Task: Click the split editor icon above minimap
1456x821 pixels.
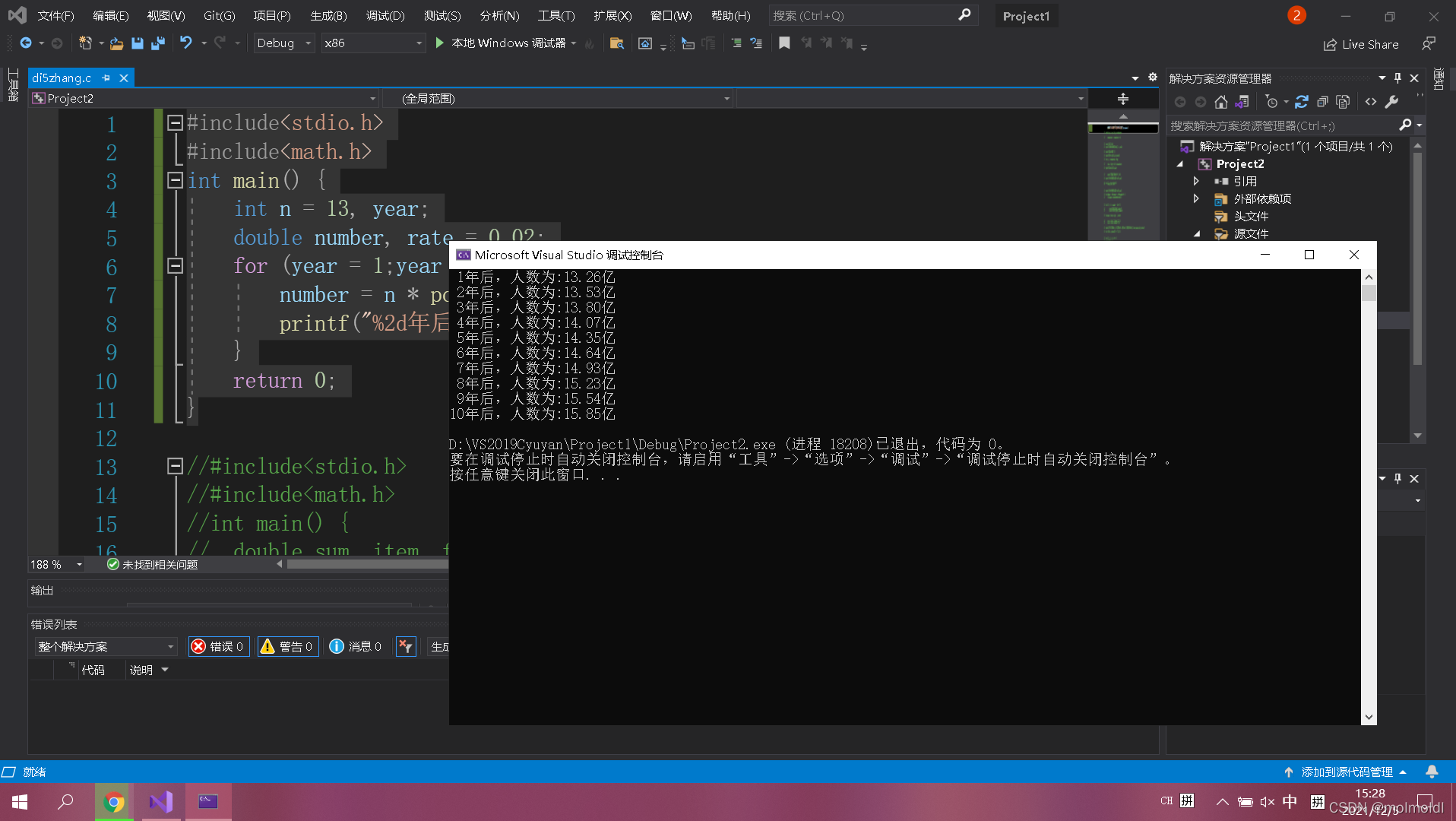Action: pos(1123,99)
